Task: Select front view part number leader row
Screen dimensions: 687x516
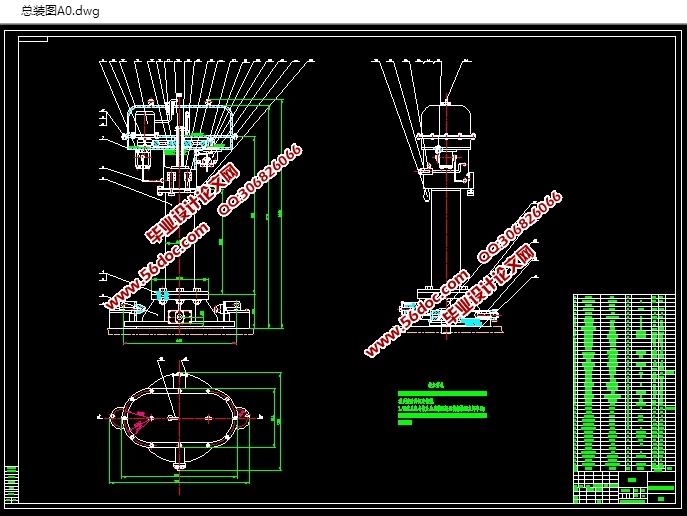Action: 200,61
